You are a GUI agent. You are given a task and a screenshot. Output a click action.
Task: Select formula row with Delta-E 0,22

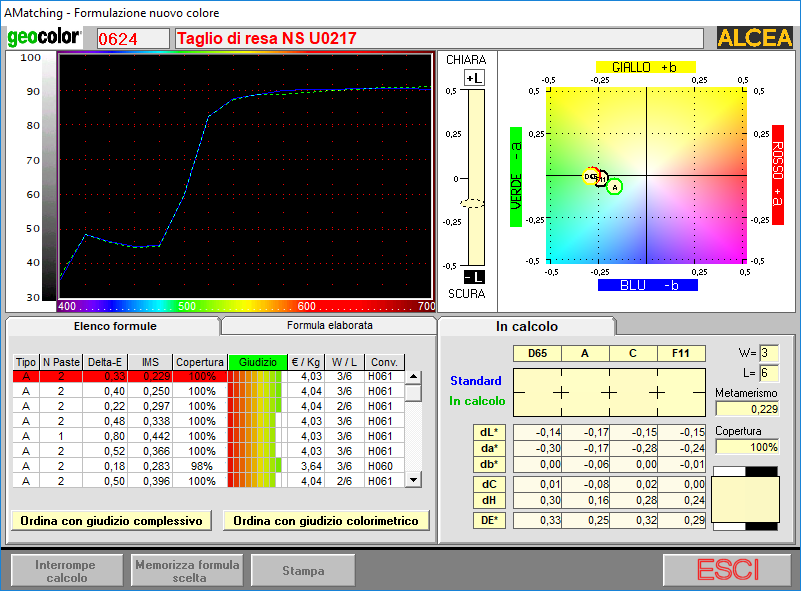click(x=208, y=406)
